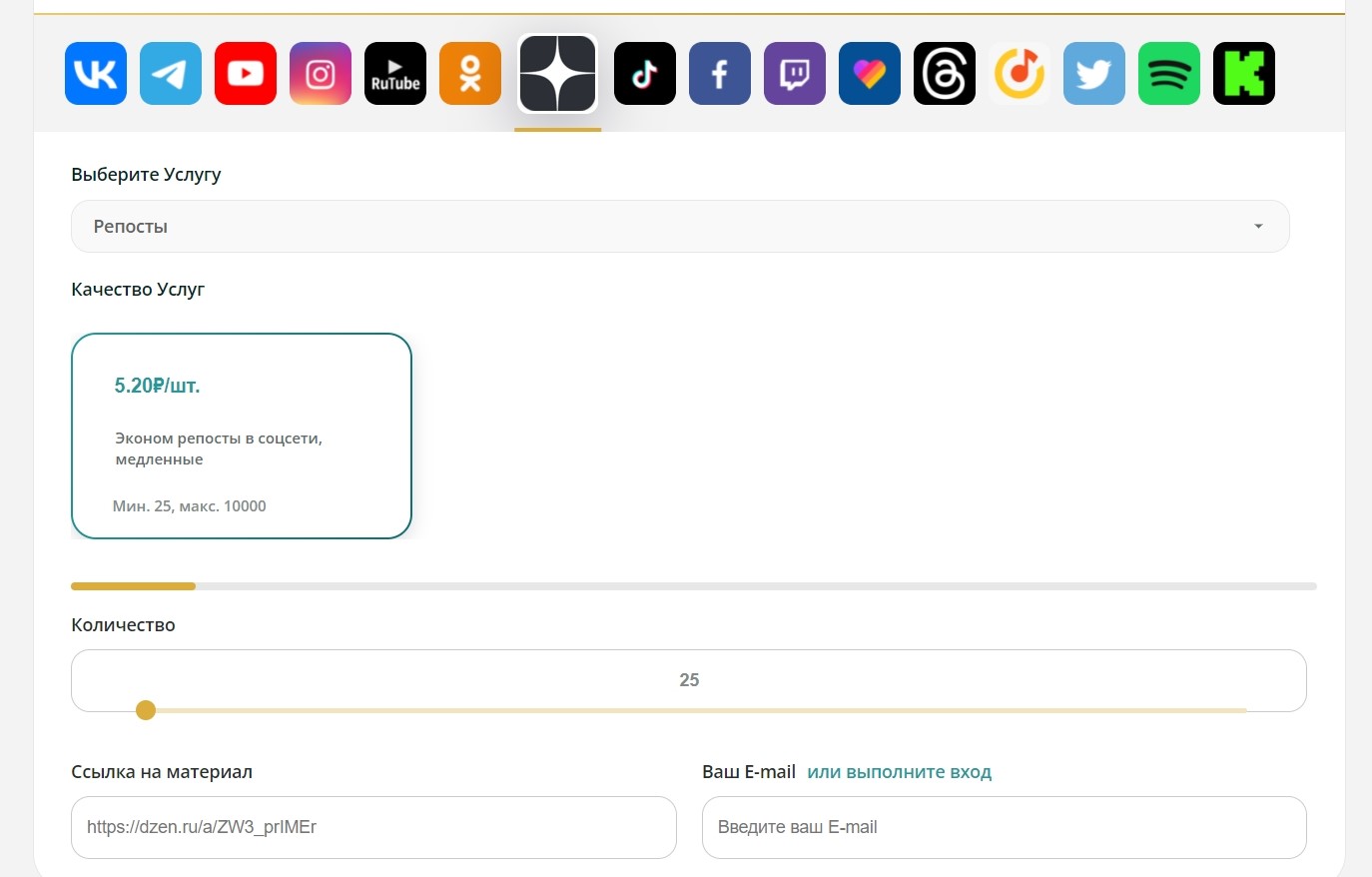Click the quantity field showing 25

click(x=689, y=679)
